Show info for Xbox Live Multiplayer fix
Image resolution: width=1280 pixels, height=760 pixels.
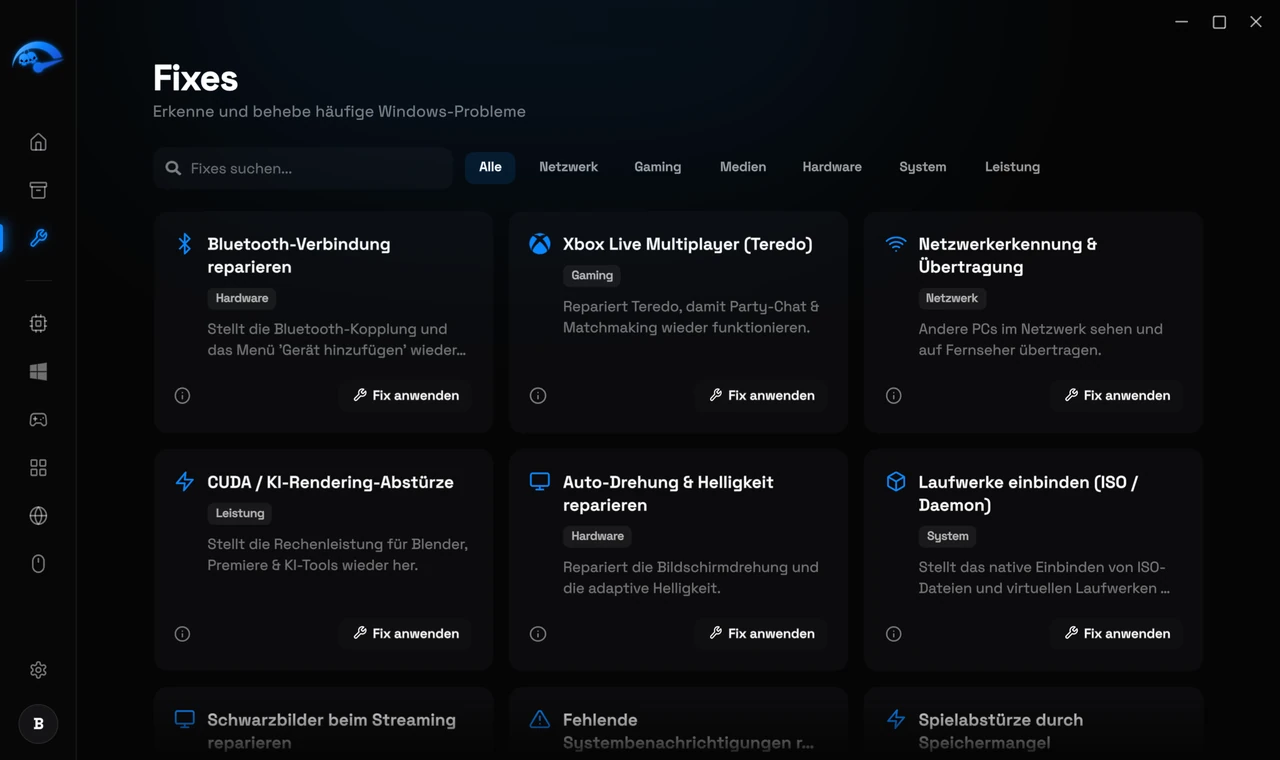click(x=538, y=396)
